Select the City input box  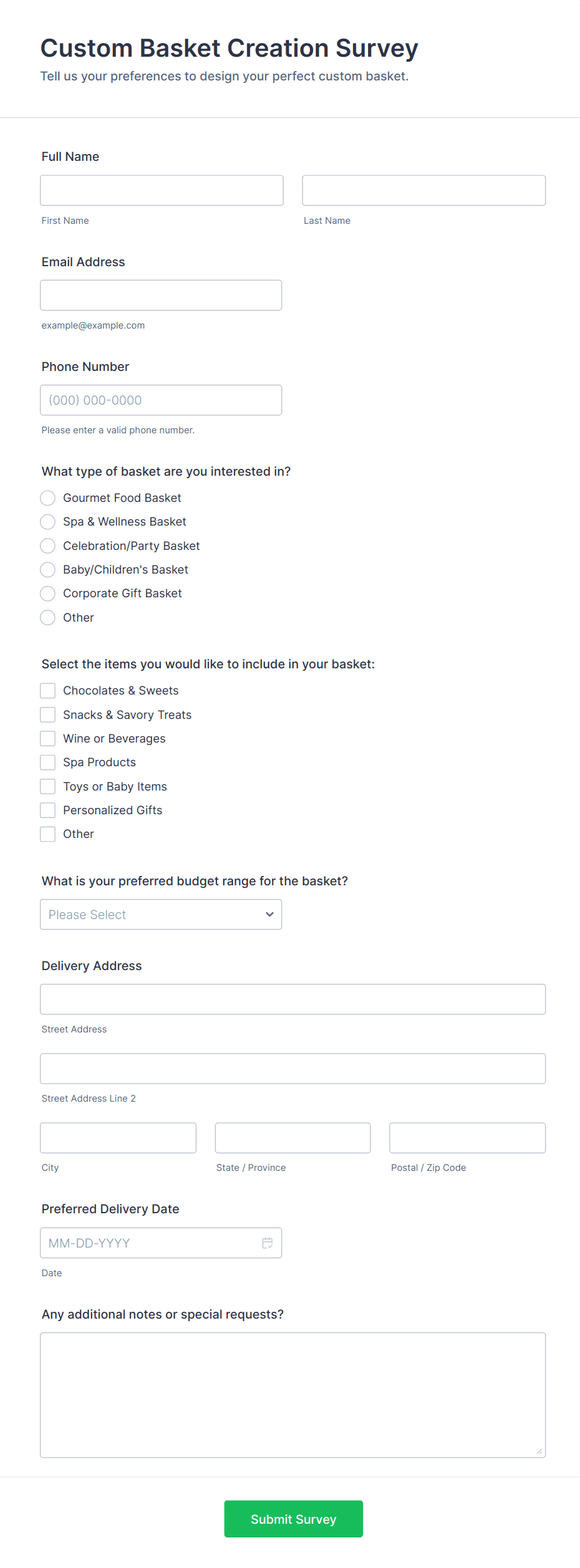click(x=118, y=1138)
